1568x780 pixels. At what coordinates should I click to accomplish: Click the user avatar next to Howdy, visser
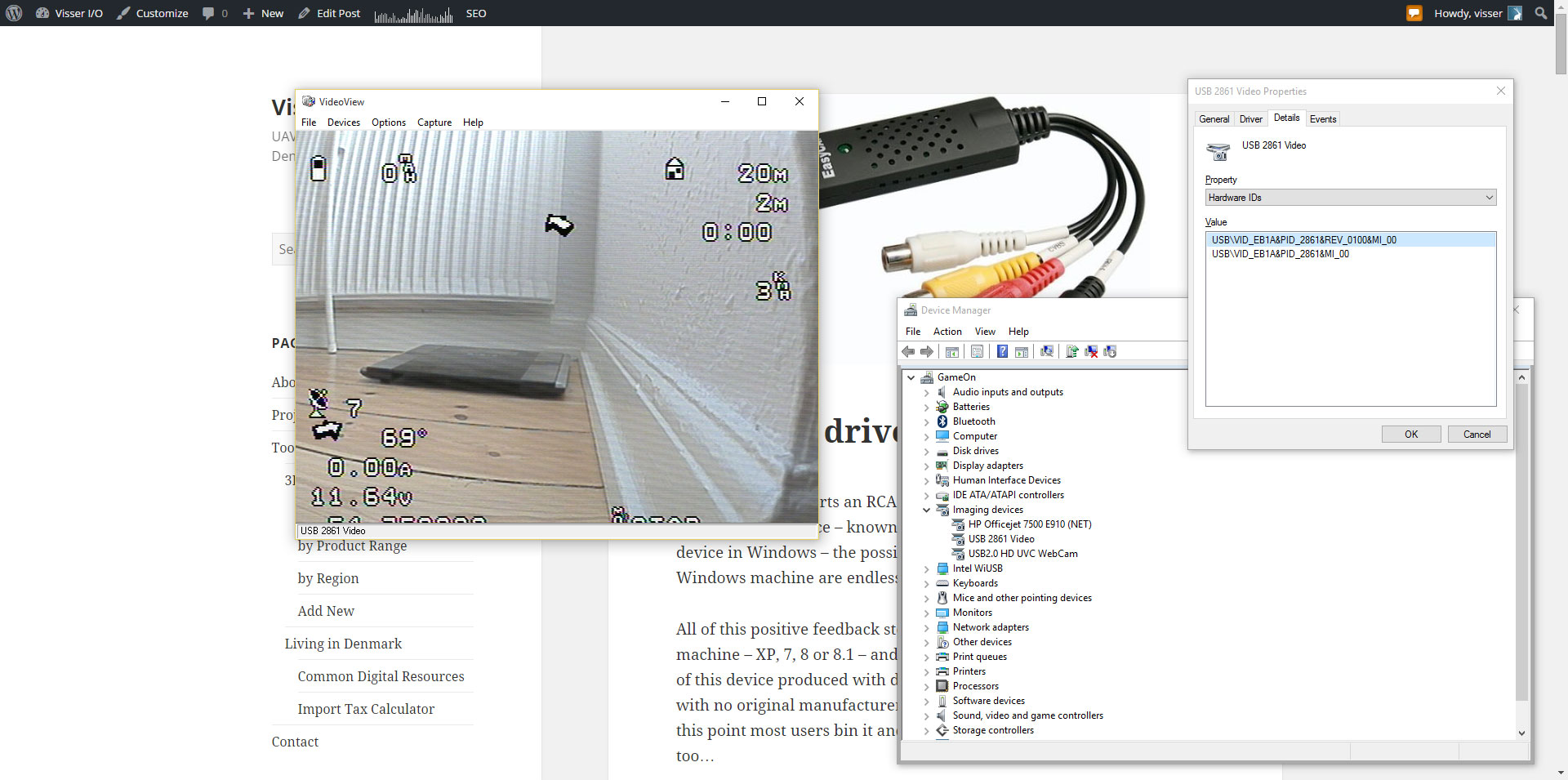pyautogui.click(x=1515, y=13)
